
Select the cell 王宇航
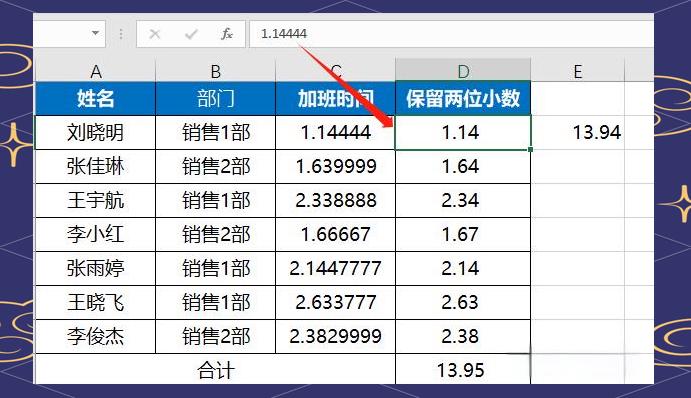pyautogui.click(x=95, y=201)
